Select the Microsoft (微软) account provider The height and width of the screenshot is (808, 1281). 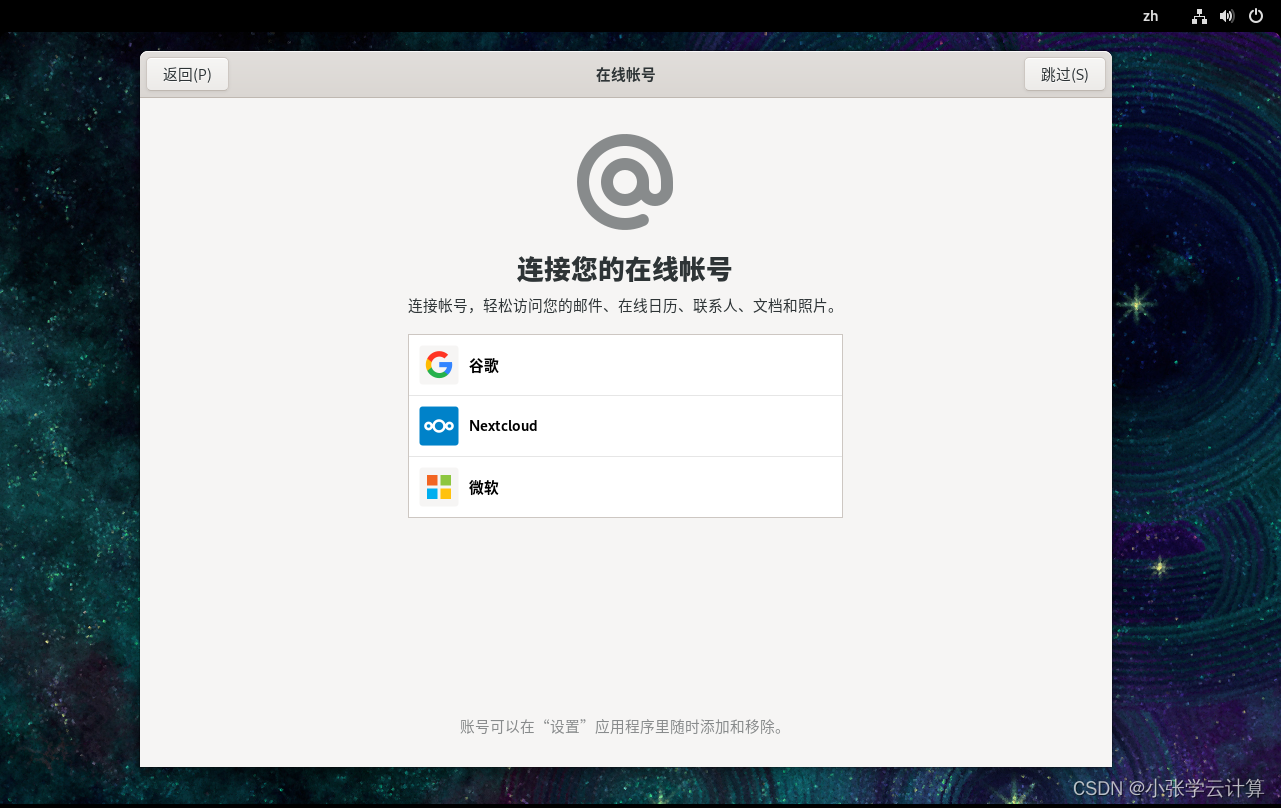(x=625, y=487)
